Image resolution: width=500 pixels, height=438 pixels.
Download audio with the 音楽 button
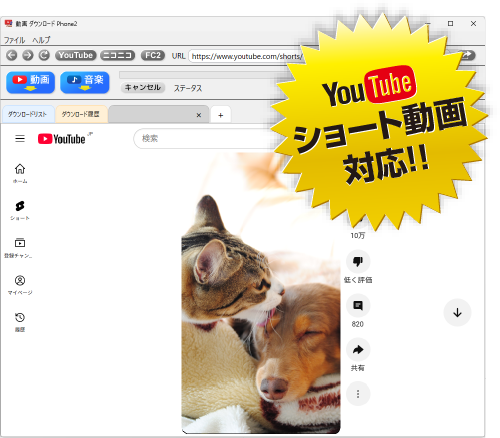[85, 82]
